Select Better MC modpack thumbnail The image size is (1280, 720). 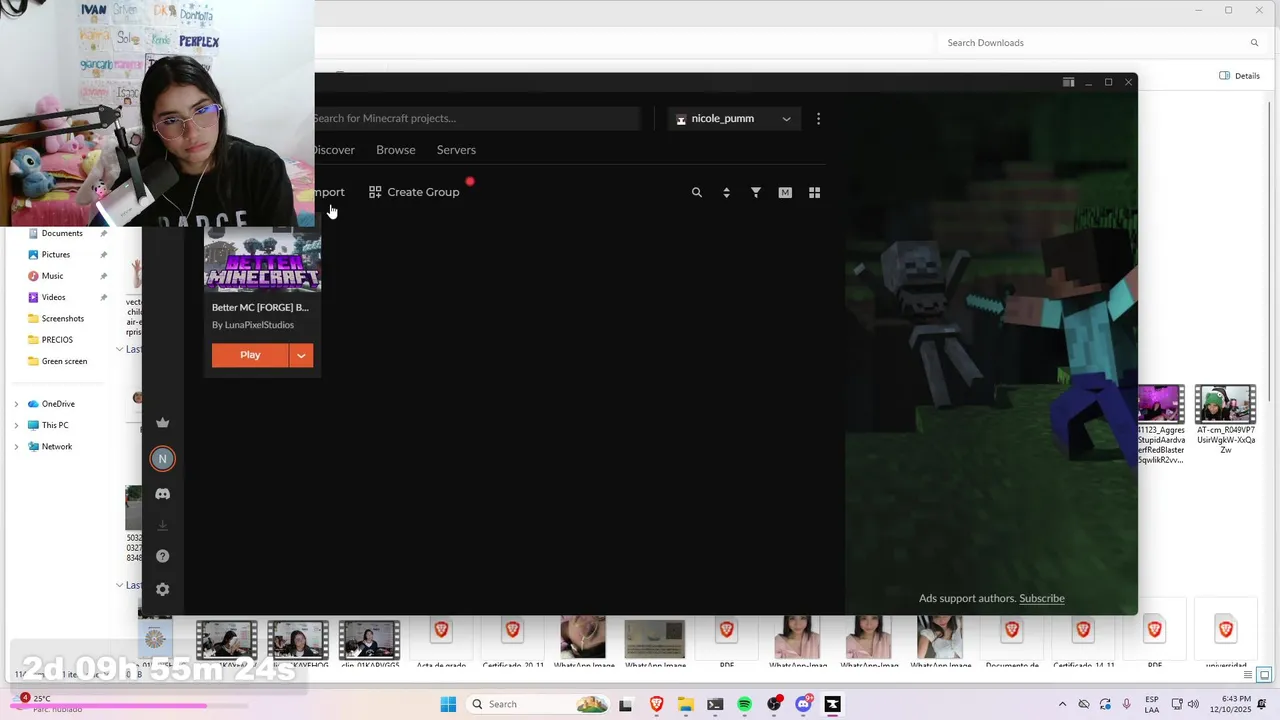pos(262,260)
